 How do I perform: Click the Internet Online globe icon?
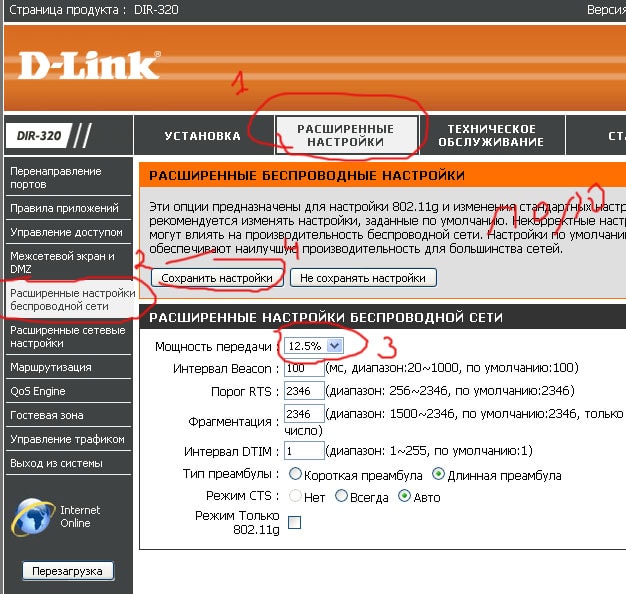point(33,517)
